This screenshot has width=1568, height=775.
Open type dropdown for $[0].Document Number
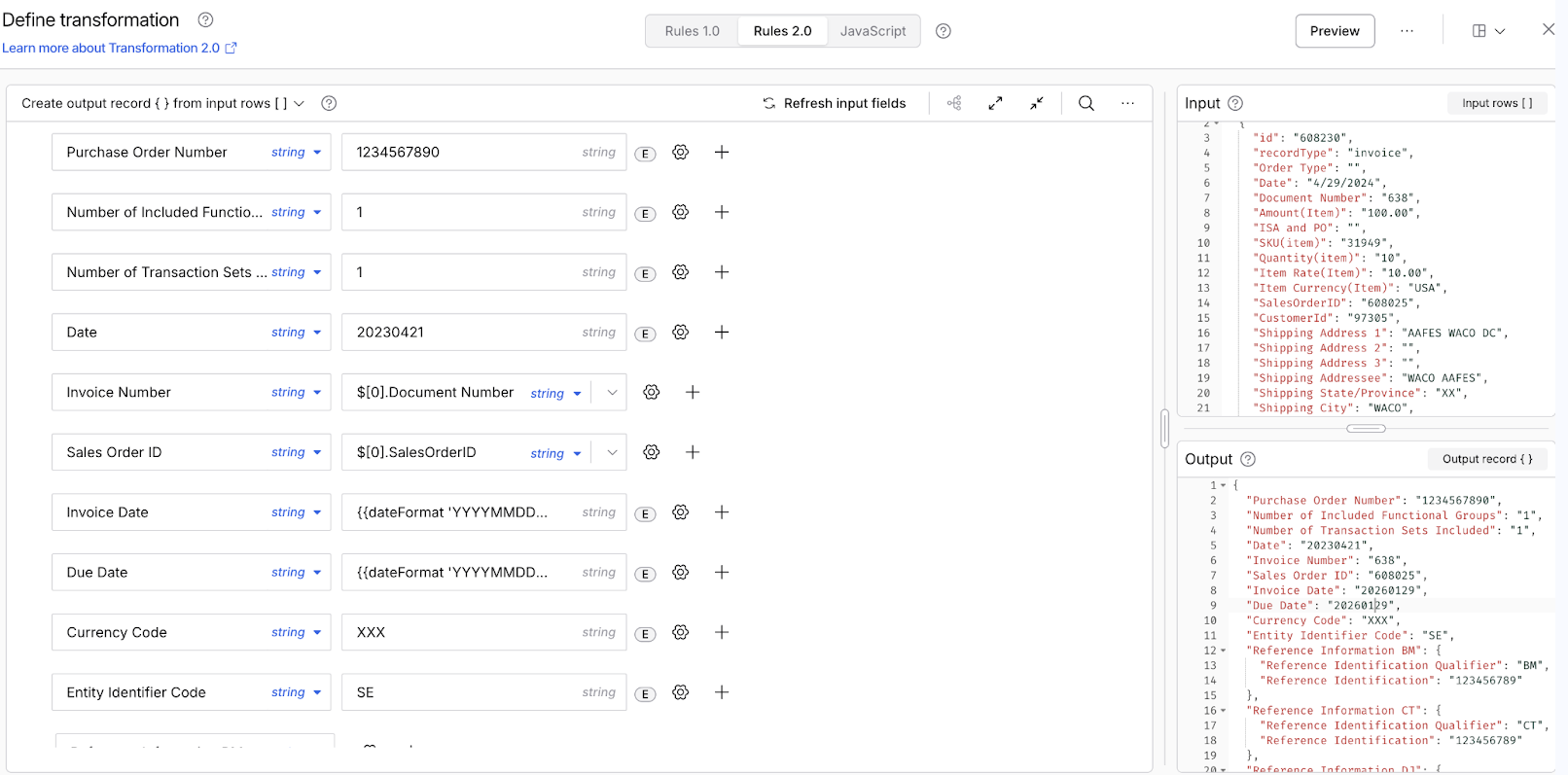point(556,394)
